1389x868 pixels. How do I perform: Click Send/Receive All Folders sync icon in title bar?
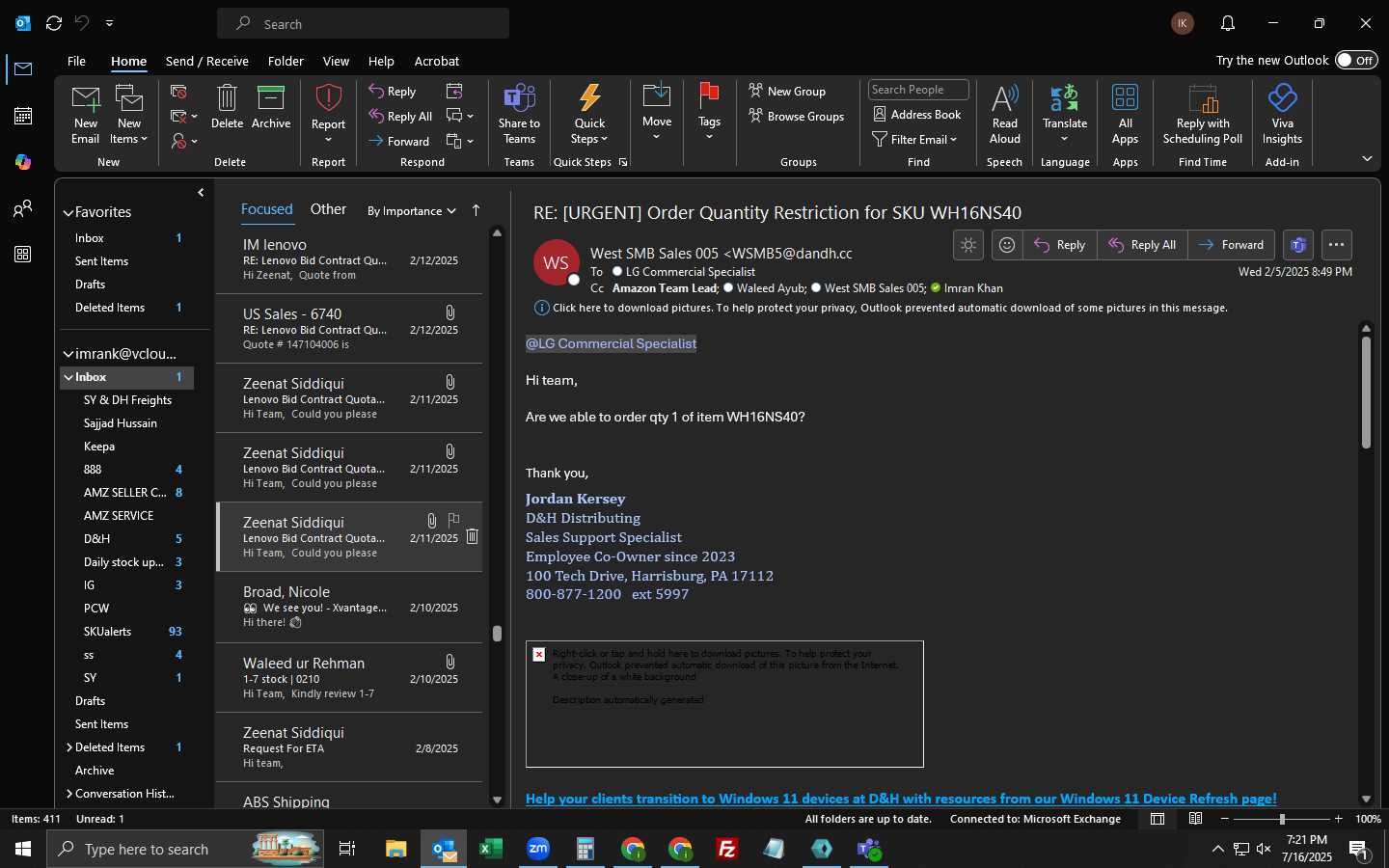[x=54, y=23]
